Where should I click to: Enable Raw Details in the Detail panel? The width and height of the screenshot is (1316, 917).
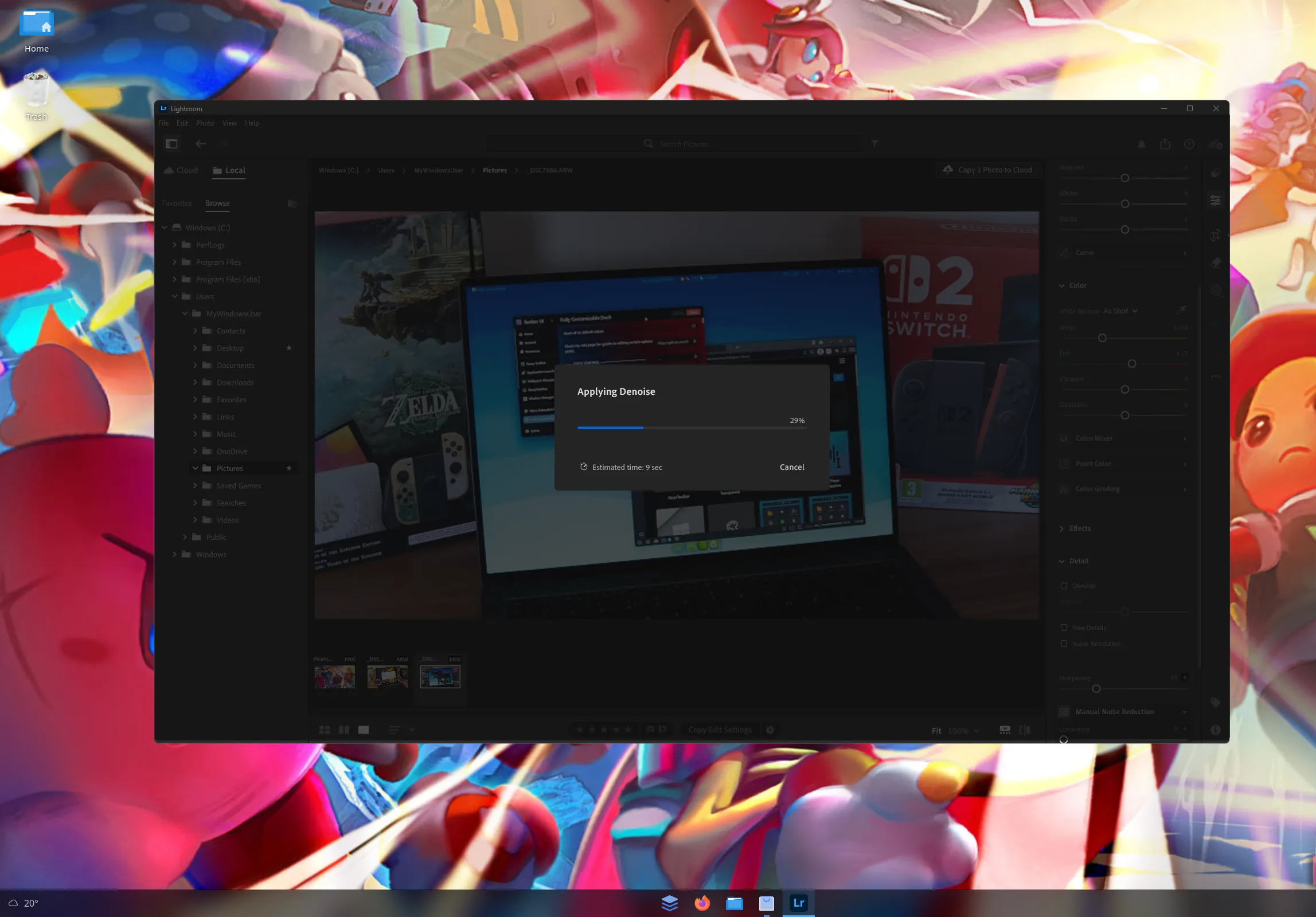pos(1064,627)
